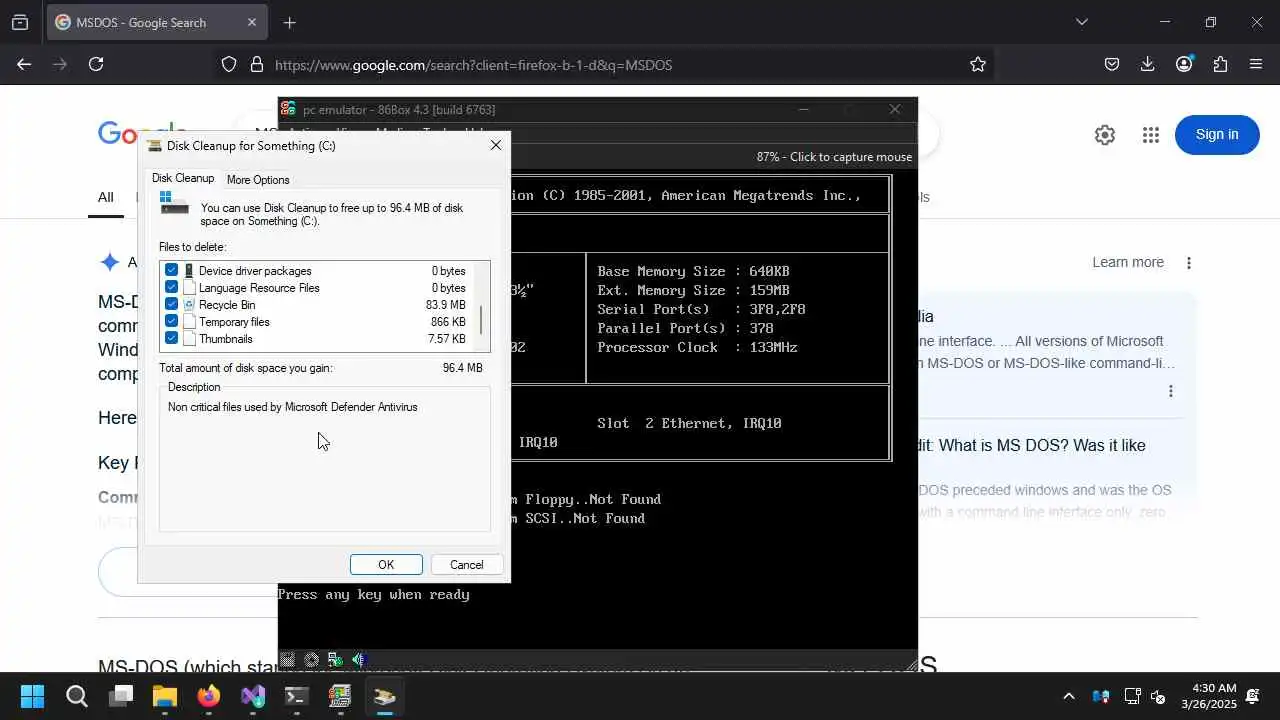Screen dimensions: 1280x720
Task: Open the Windows Start menu
Action: pos(32,696)
